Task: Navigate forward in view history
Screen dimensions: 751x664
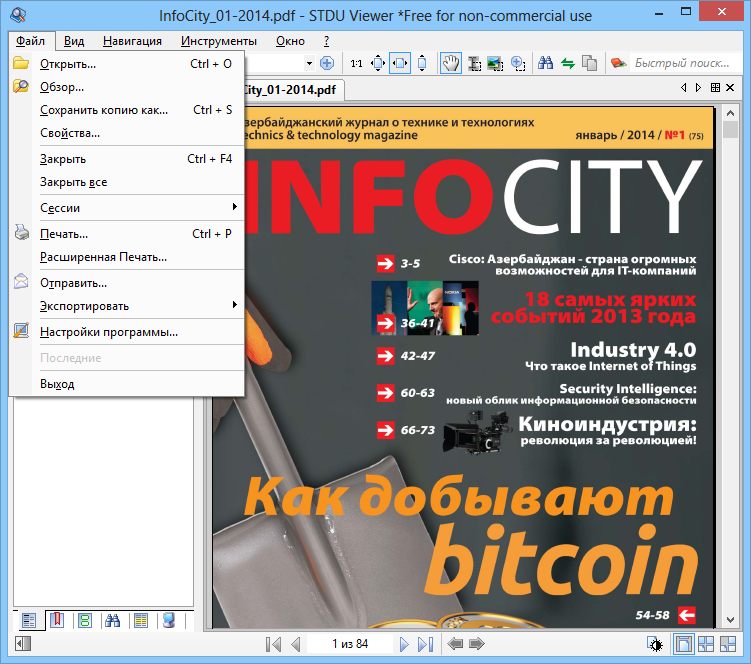Action: 477,644
